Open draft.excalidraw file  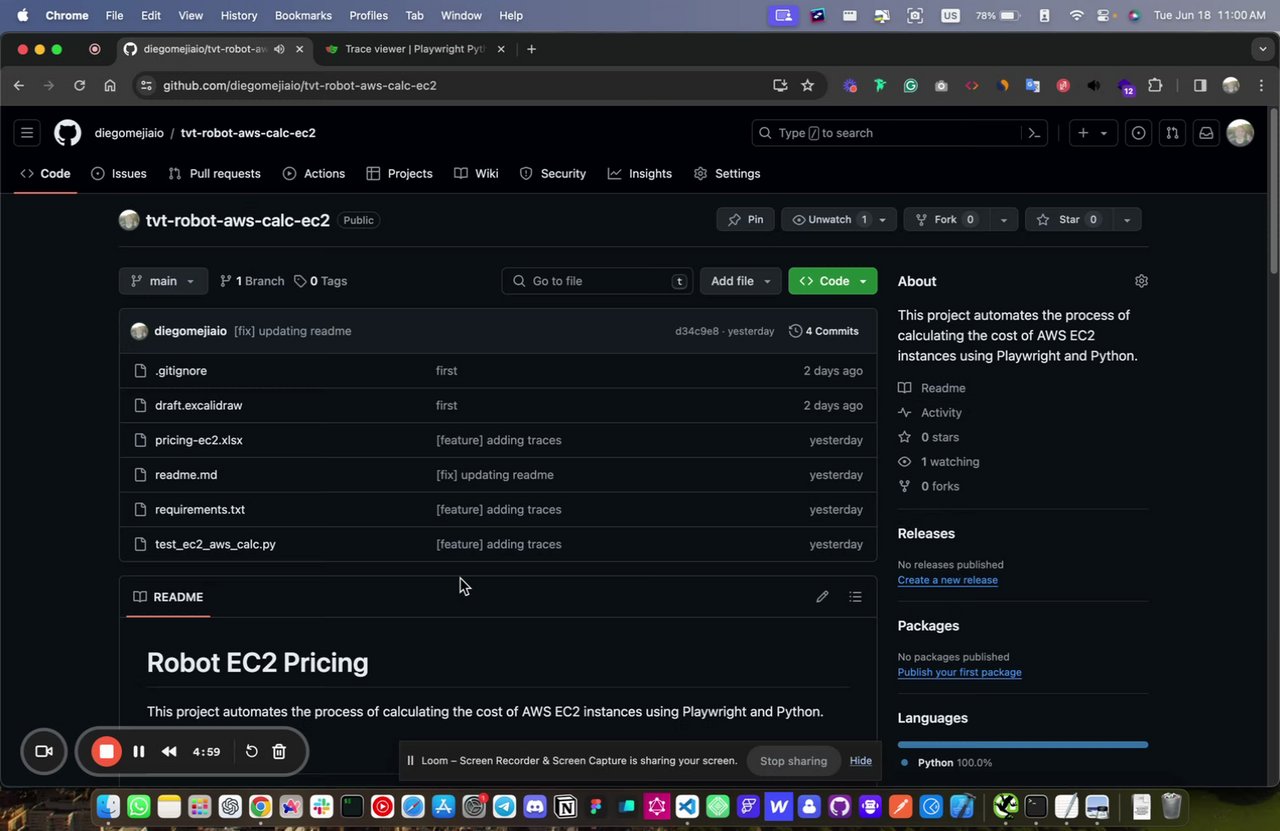(198, 405)
